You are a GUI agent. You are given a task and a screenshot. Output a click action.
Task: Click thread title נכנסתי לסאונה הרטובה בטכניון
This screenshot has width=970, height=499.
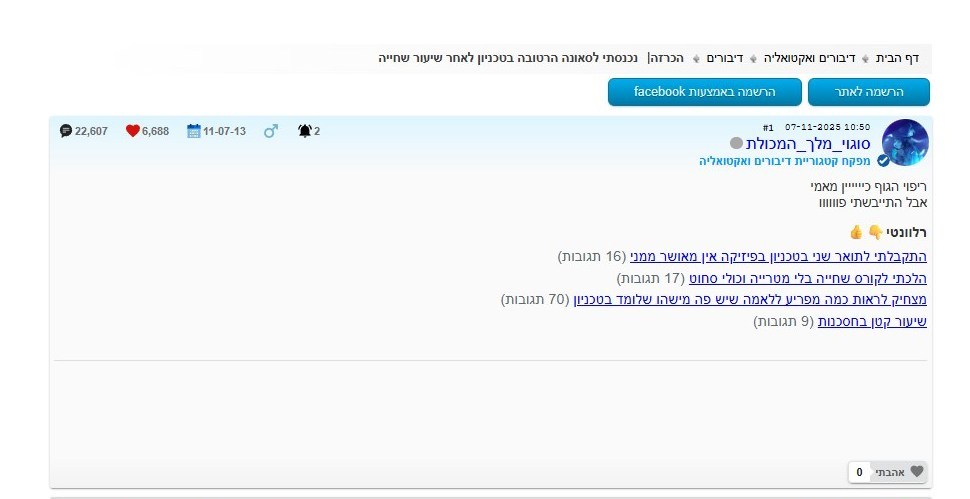(509, 58)
